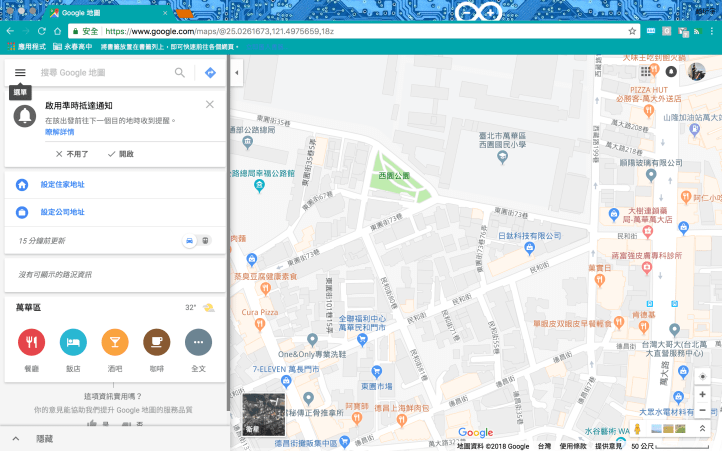
Task: Zoom out on the map
Action: tap(702, 410)
